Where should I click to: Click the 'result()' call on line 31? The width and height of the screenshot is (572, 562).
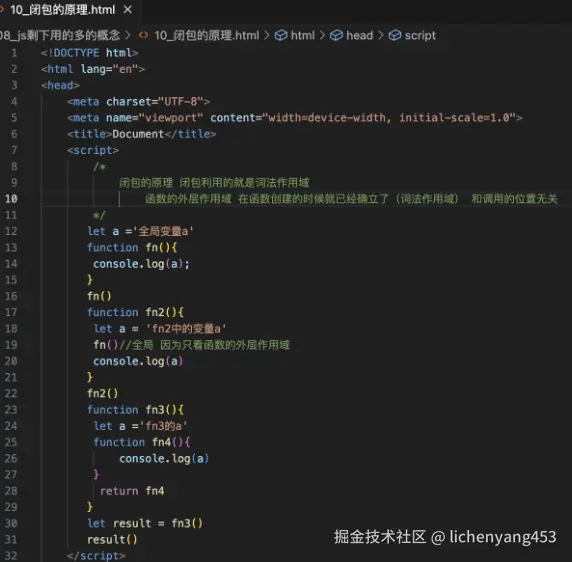tap(112, 539)
